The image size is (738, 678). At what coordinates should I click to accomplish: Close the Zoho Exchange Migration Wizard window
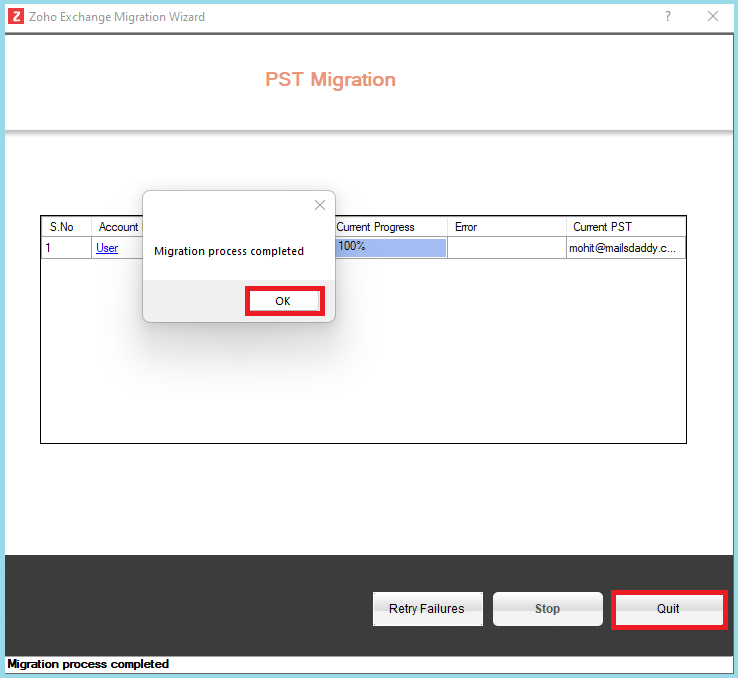(x=713, y=16)
